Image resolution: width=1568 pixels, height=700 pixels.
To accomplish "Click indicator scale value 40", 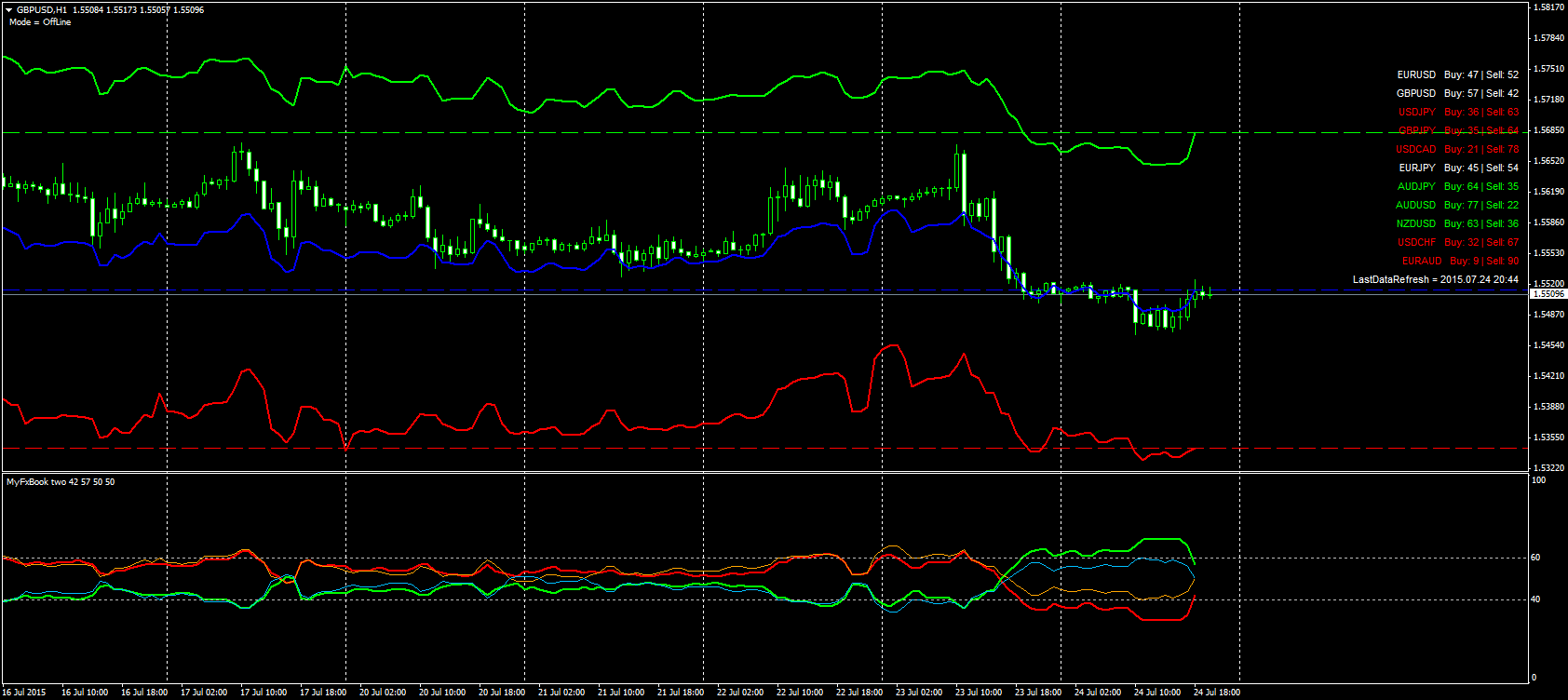I will [x=1536, y=599].
